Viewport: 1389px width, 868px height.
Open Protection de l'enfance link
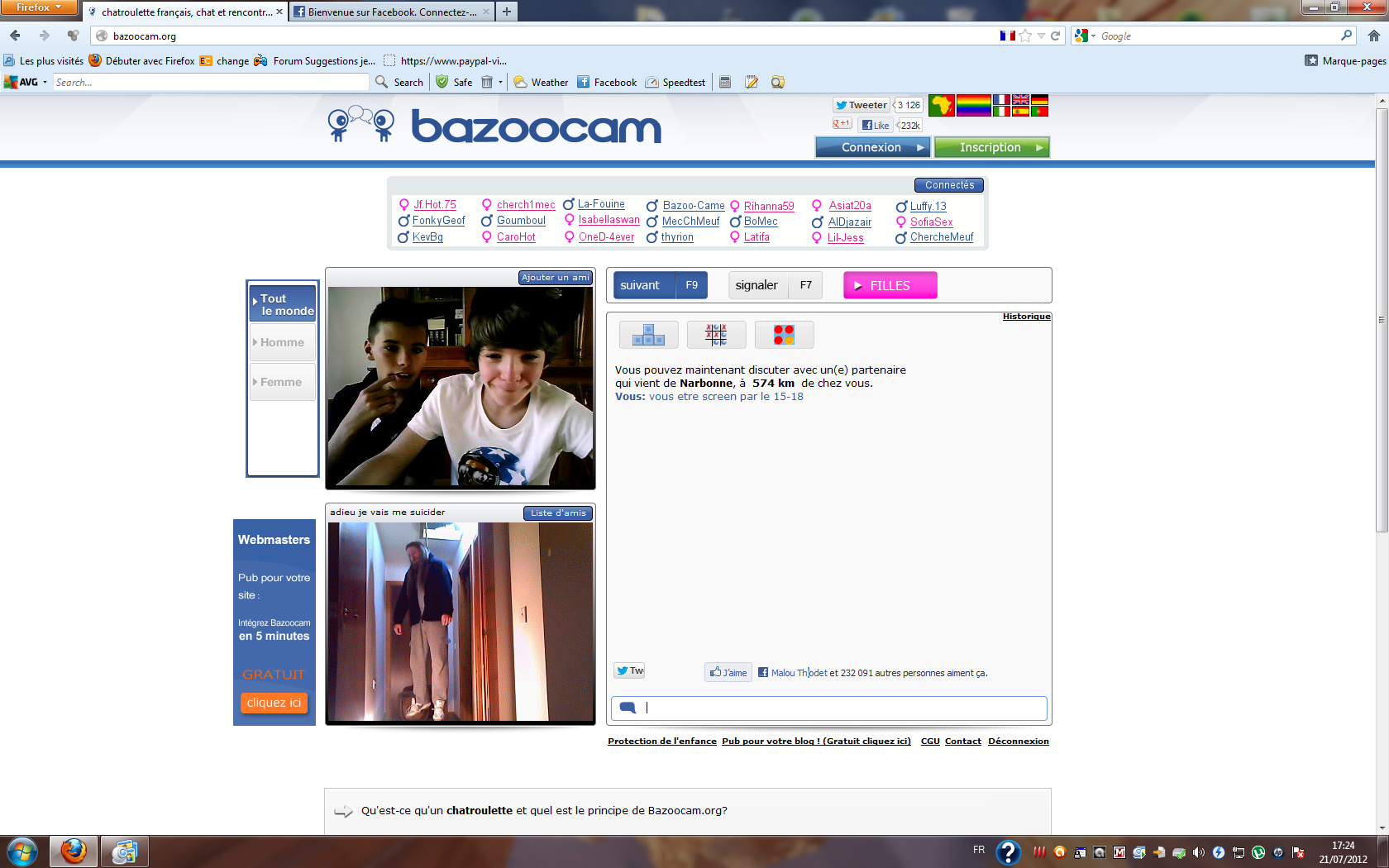click(662, 742)
